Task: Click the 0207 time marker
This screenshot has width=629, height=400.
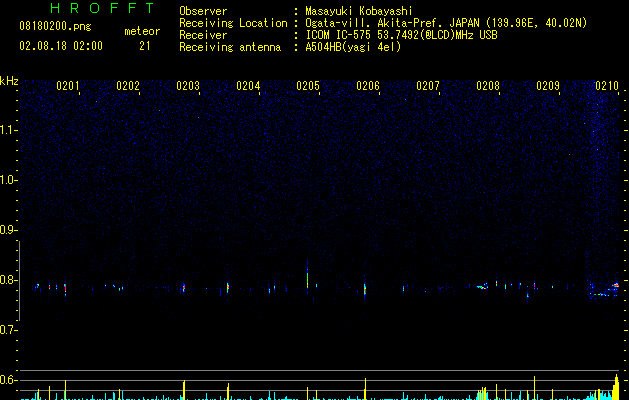Action: point(428,86)
